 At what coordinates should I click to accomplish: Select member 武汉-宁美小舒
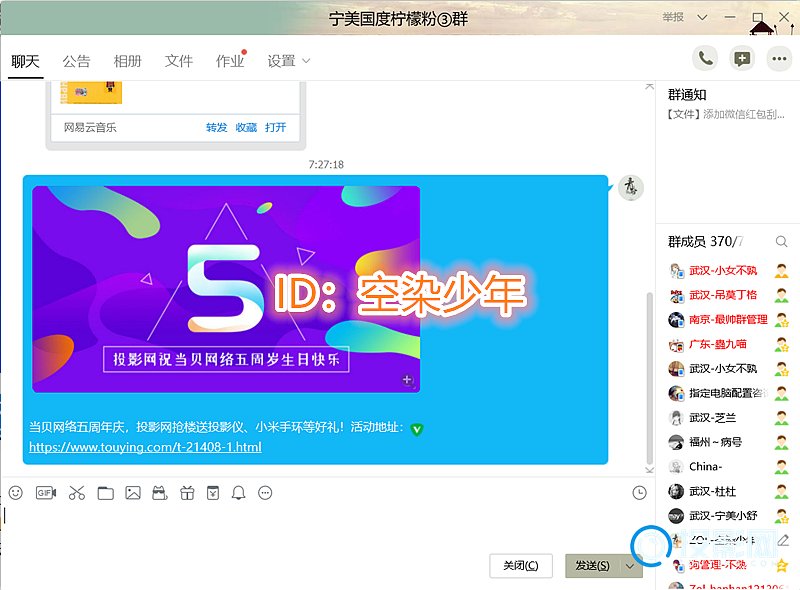click(729, 515)
